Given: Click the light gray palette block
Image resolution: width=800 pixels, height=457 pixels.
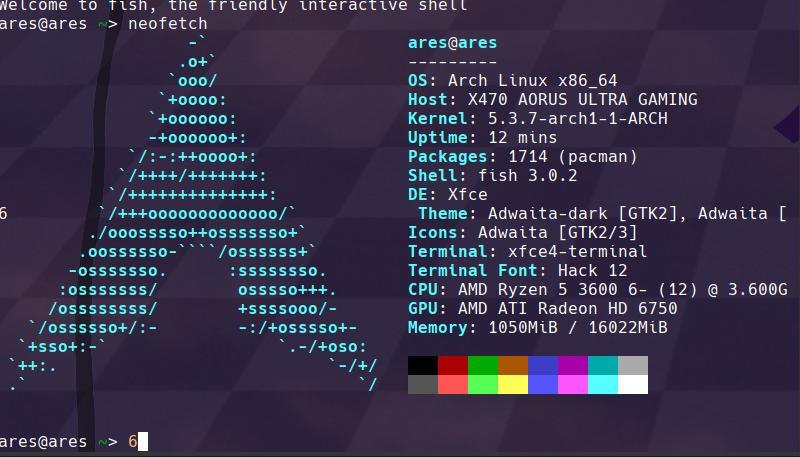Looking at the screenshot, I should click(633, 365).
